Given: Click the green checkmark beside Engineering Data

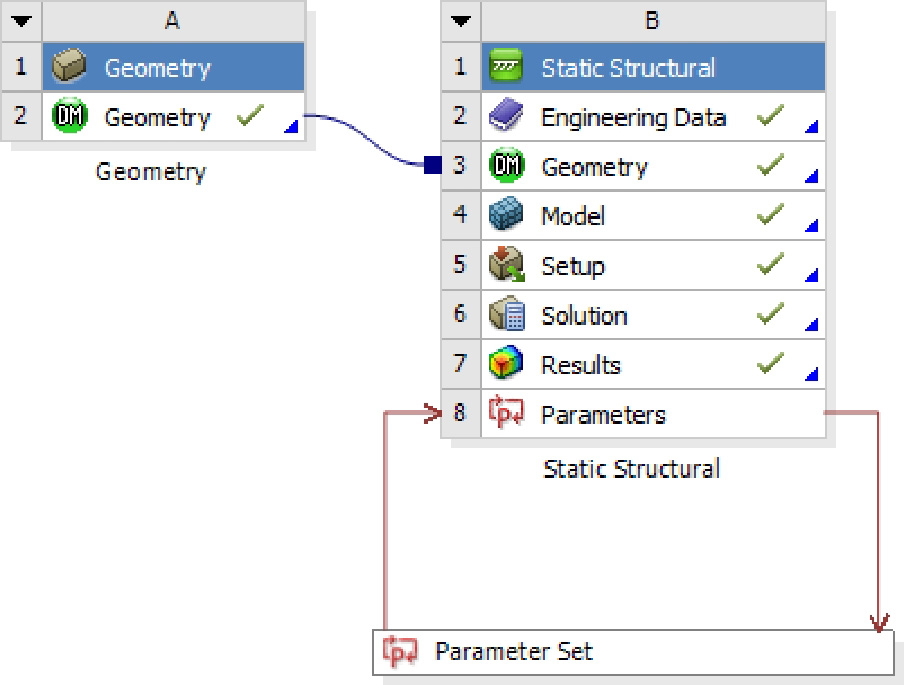Looking at the screenshot, I should coord(769,117).
